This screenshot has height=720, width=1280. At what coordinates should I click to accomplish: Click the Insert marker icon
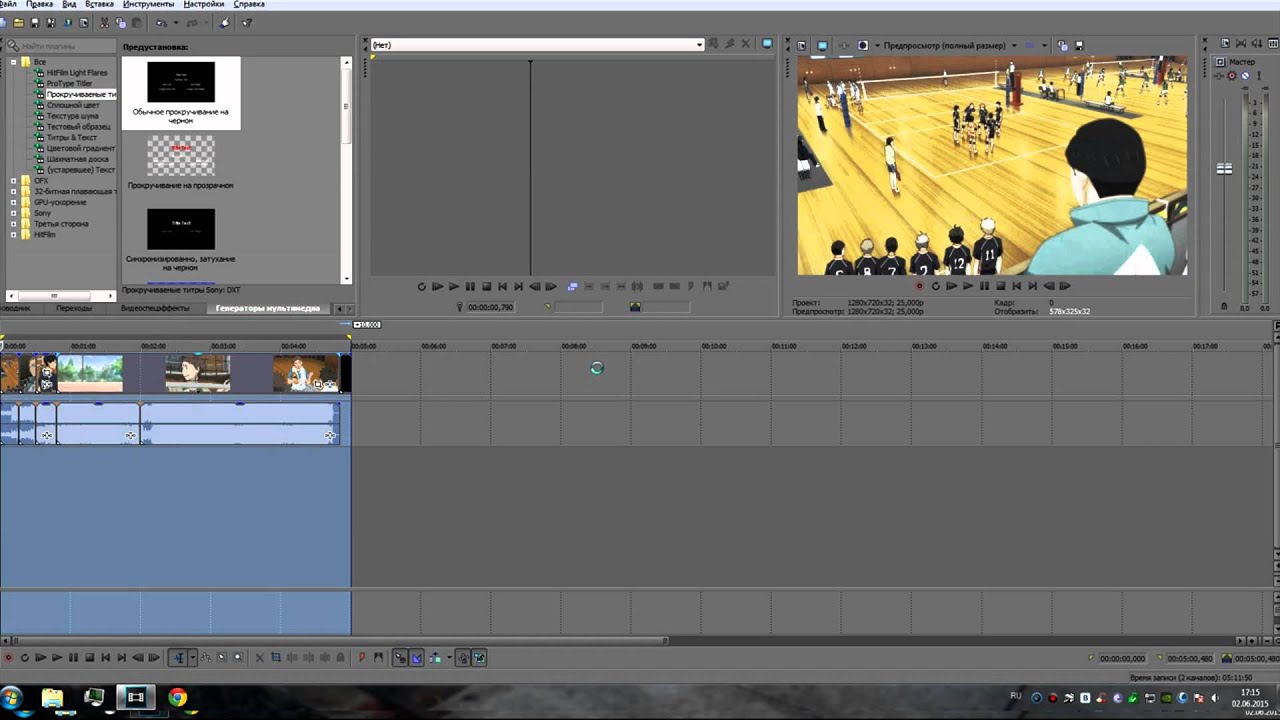point(362,657)
